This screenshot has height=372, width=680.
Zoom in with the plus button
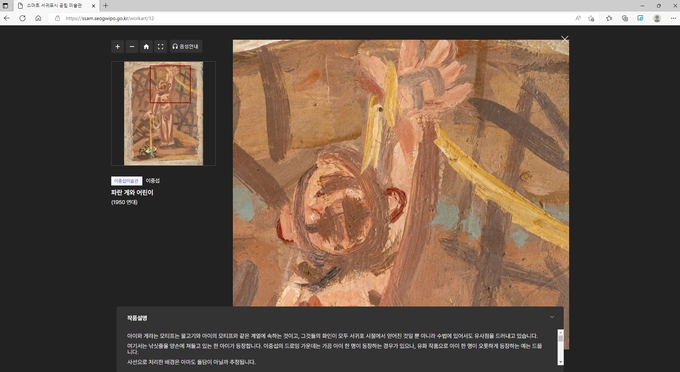click(118, 46)
